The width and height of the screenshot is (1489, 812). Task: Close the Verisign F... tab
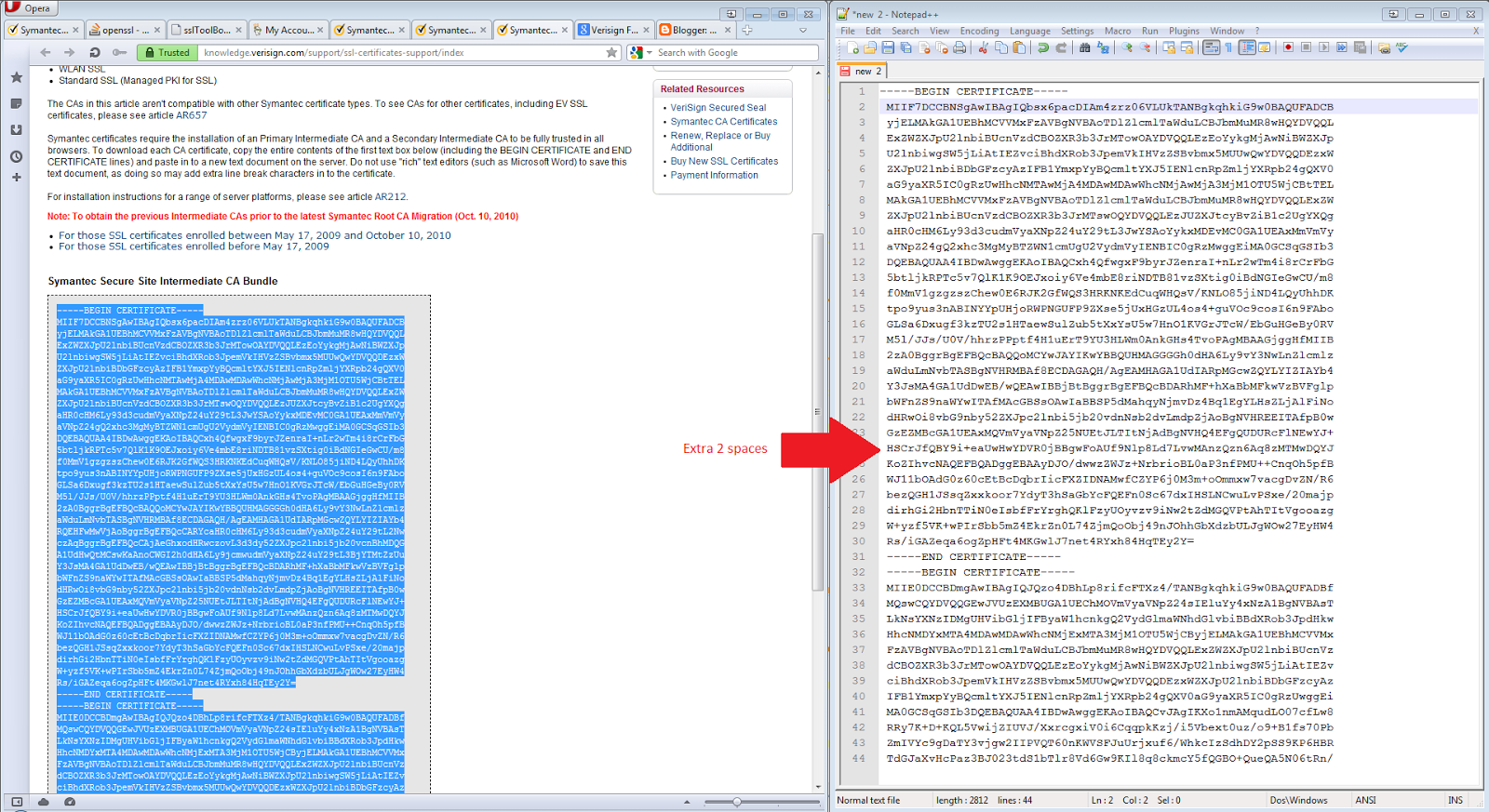point(647,30)
